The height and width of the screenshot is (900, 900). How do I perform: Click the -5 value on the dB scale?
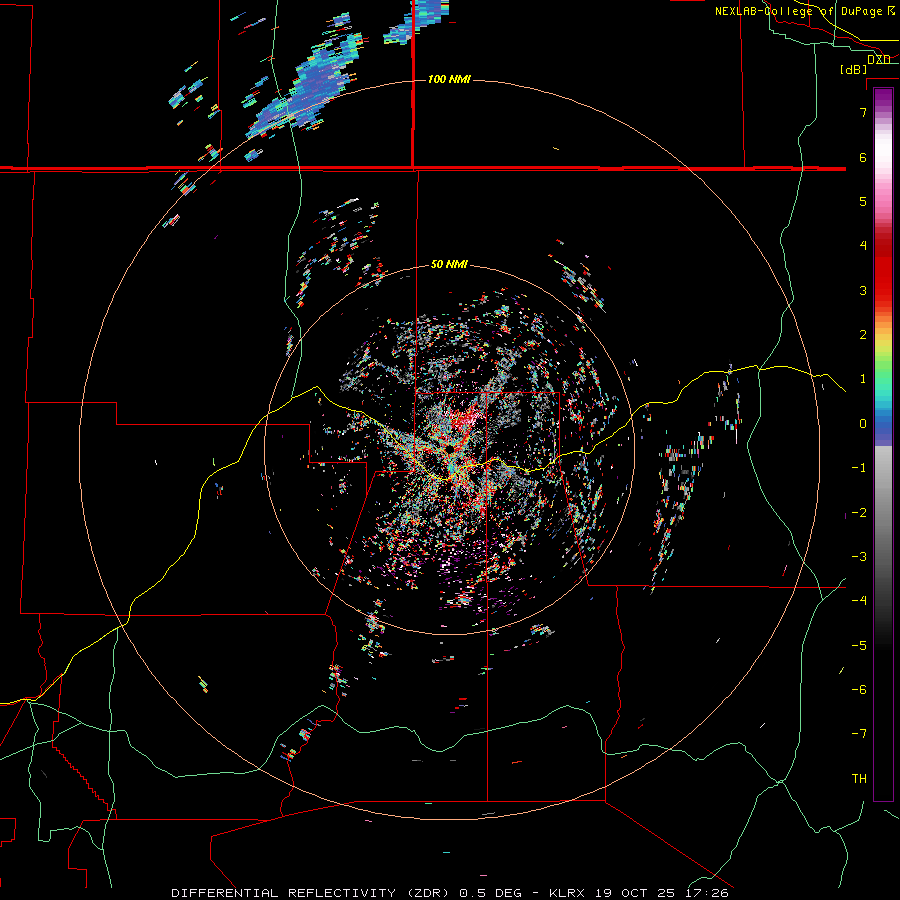click(859, 646)
